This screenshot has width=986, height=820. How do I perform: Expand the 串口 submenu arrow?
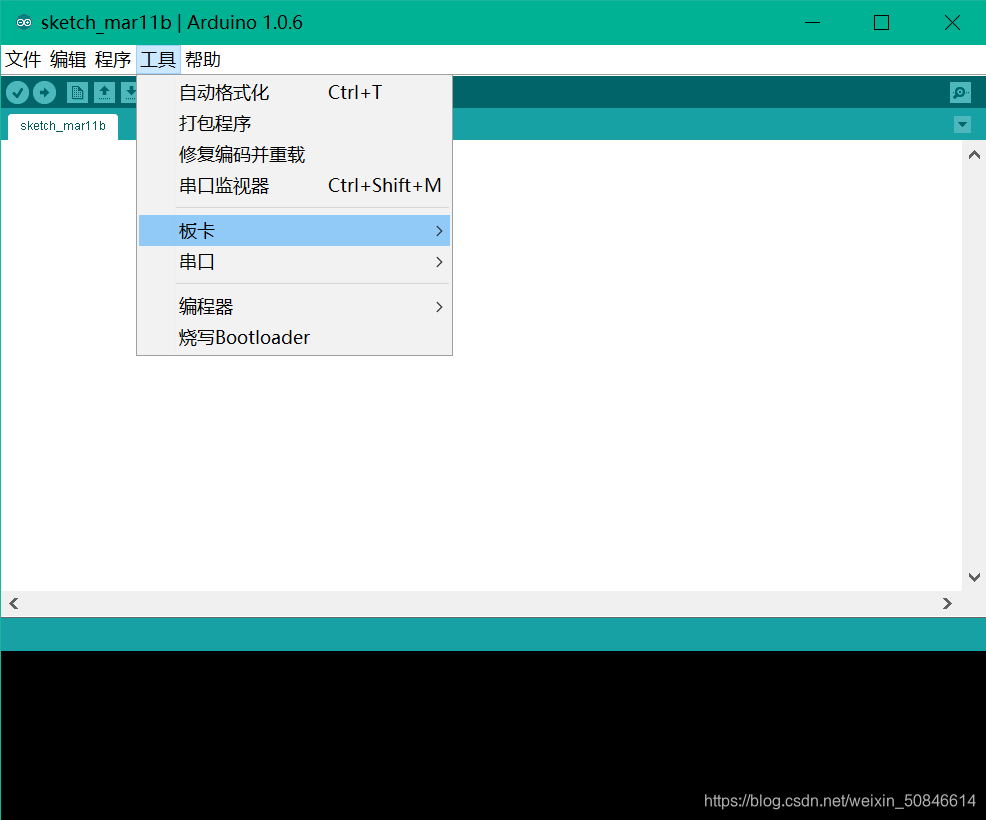pos(439,262)
